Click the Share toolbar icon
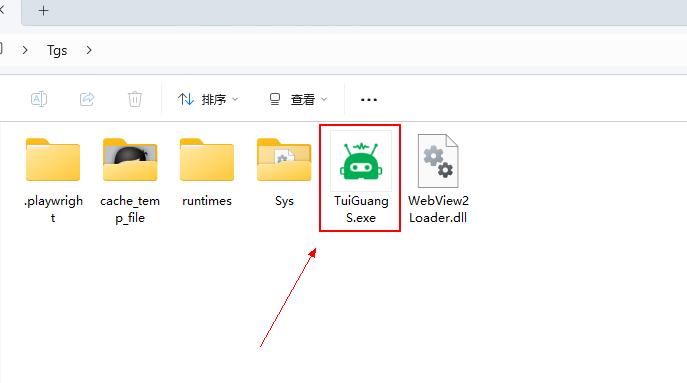Image resolution: width=687 pixels, height=383 pixels. pos(87,99)
